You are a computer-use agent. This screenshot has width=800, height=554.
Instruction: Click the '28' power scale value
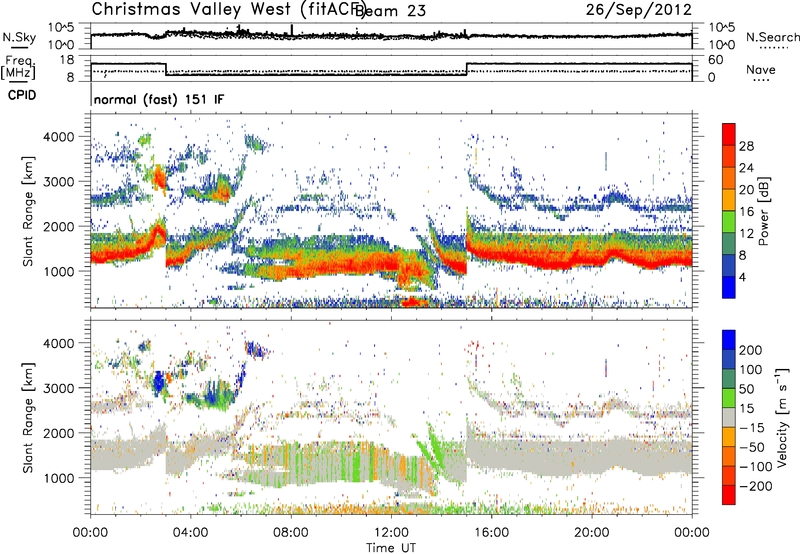[746, 146]
